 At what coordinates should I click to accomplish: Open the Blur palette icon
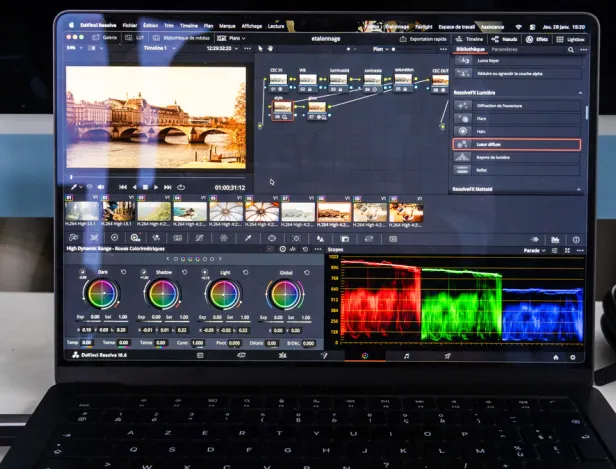click(x=320, y=239)
